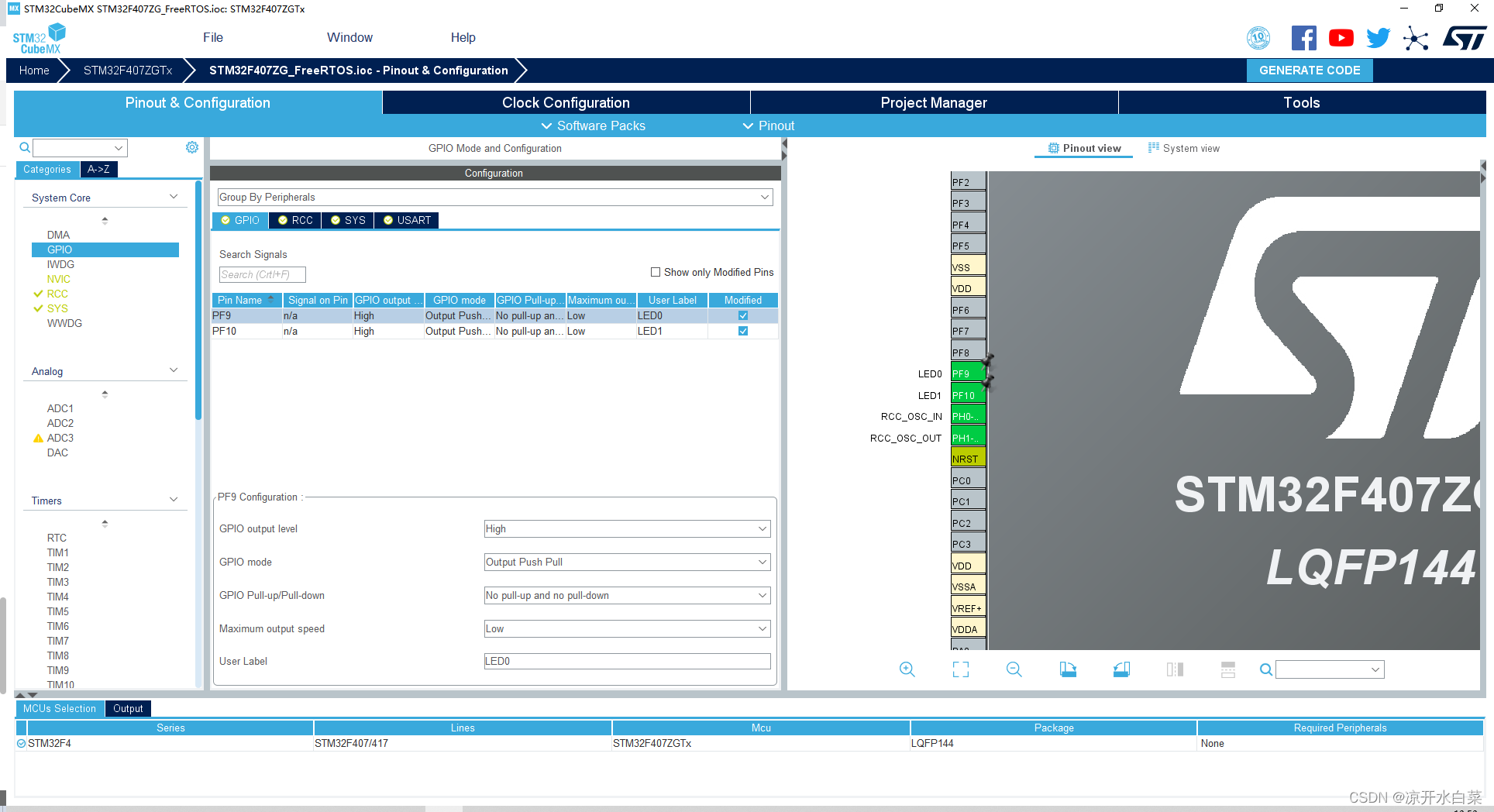1494x812 pixels.
Task: Open the Output bottom tab
Action: [x=128, y=708]
